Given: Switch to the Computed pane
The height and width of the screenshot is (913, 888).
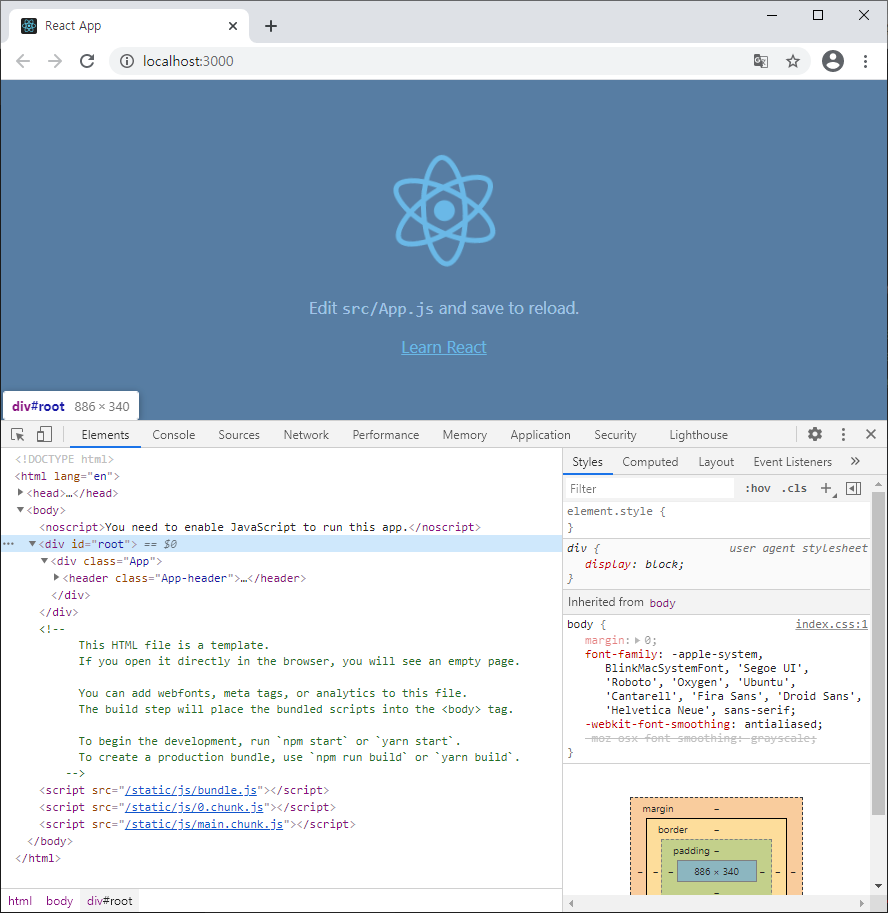Looking at the screenshot, I should pos(650,462).
